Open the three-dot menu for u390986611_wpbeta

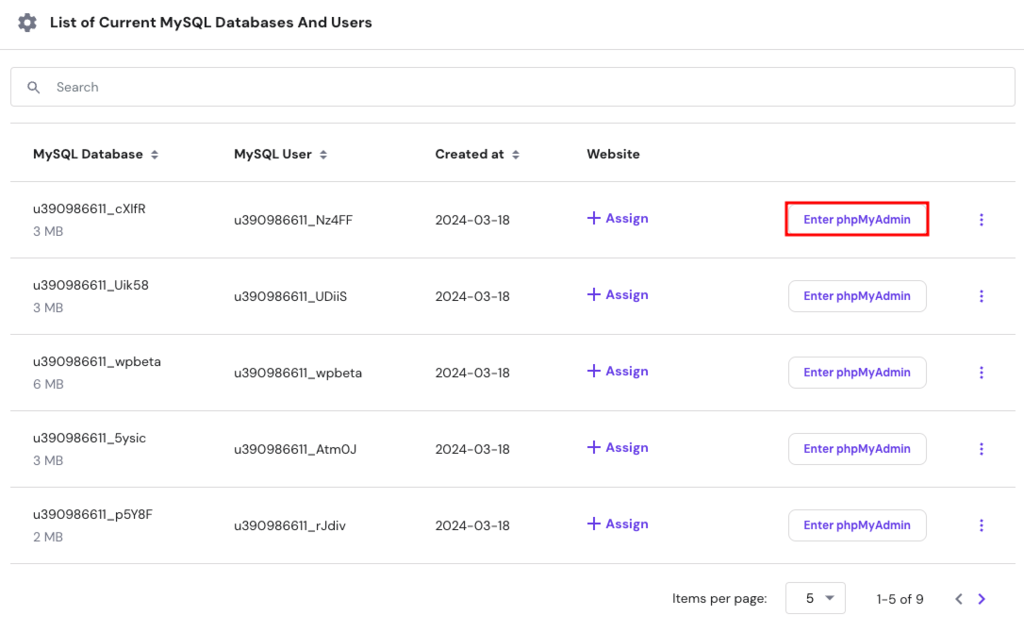(x=981, y=372)
